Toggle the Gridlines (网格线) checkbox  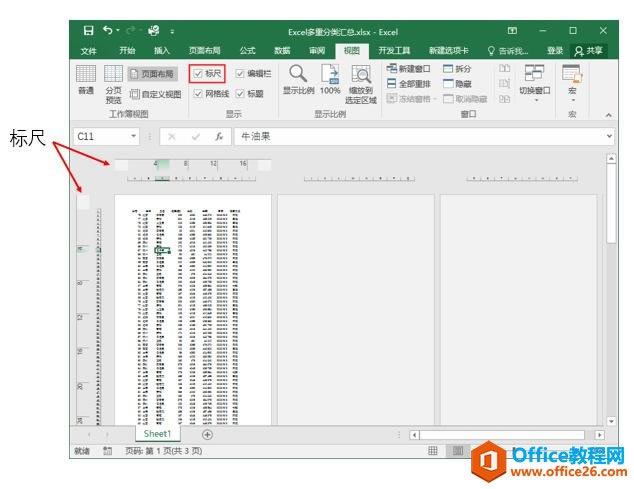point(211,94)
